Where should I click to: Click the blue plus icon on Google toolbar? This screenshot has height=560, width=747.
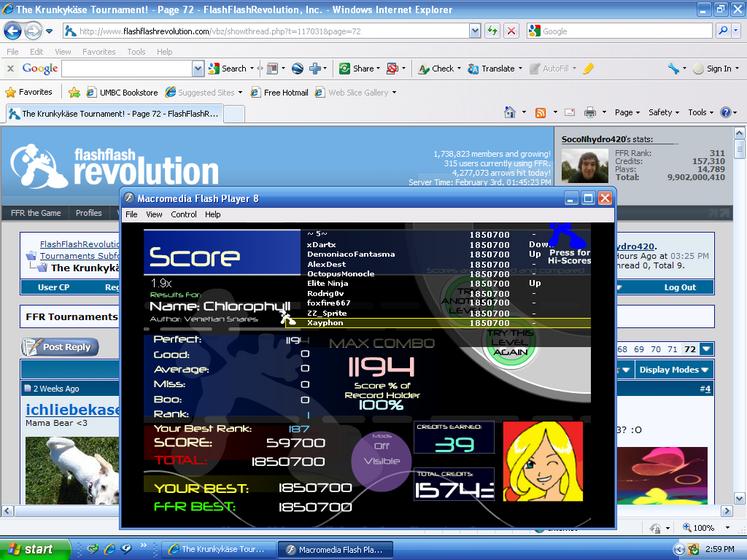pyautogui.click(x=315, y=69)
